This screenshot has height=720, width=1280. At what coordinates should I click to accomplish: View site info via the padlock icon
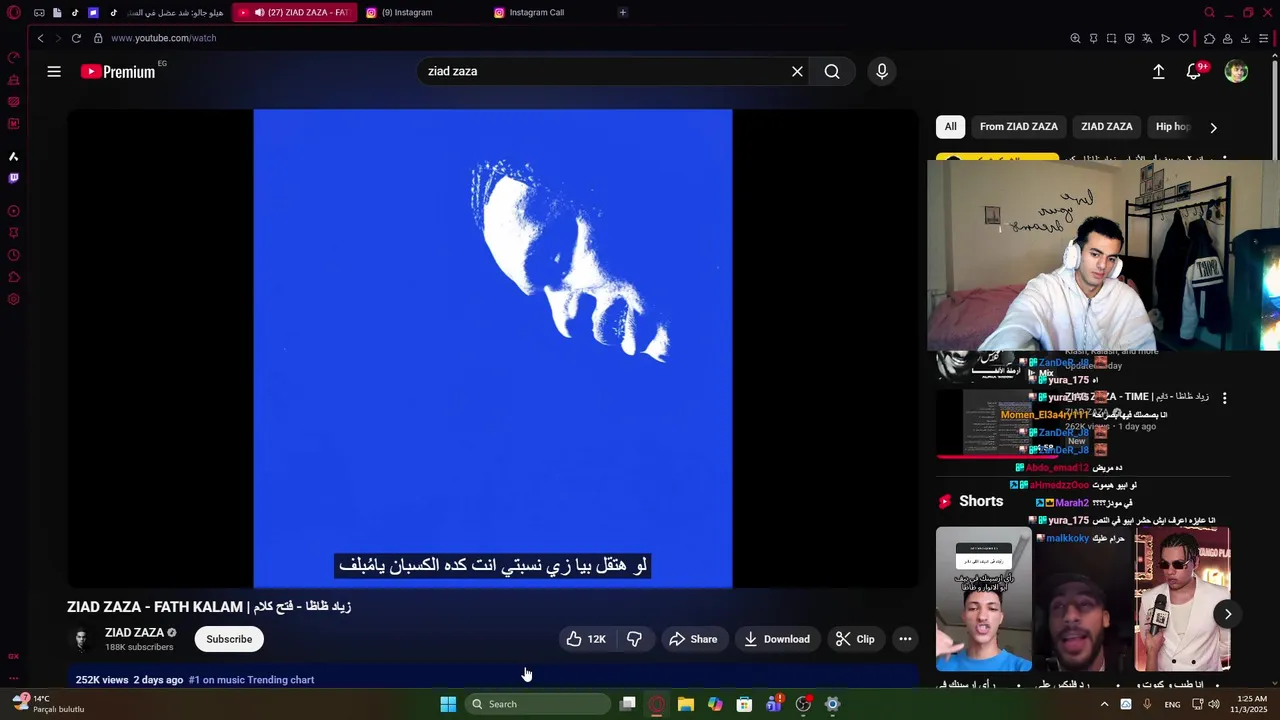point(98,38)
